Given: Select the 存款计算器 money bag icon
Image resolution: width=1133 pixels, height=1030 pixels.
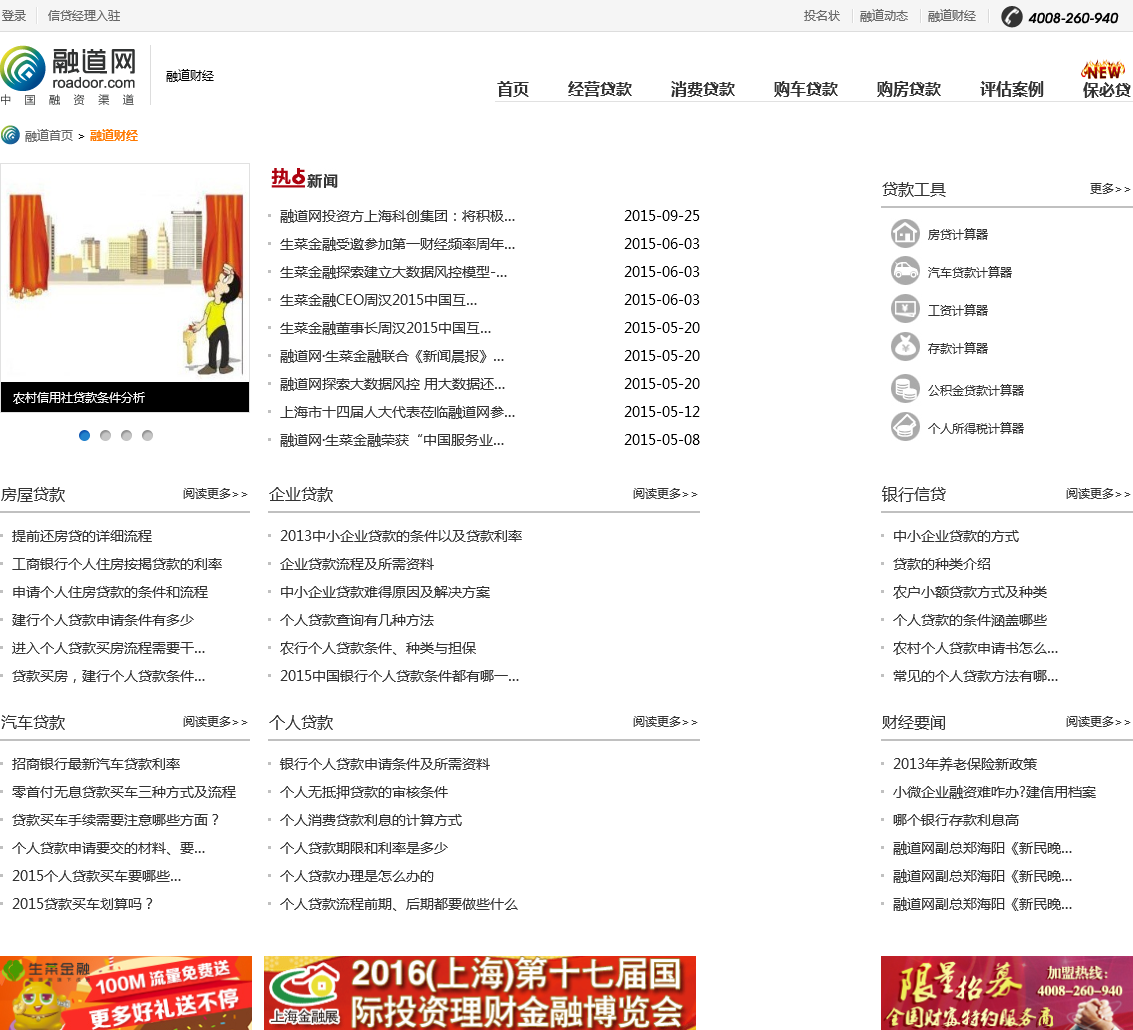Looking at the screenshot, I should point(905,347).
